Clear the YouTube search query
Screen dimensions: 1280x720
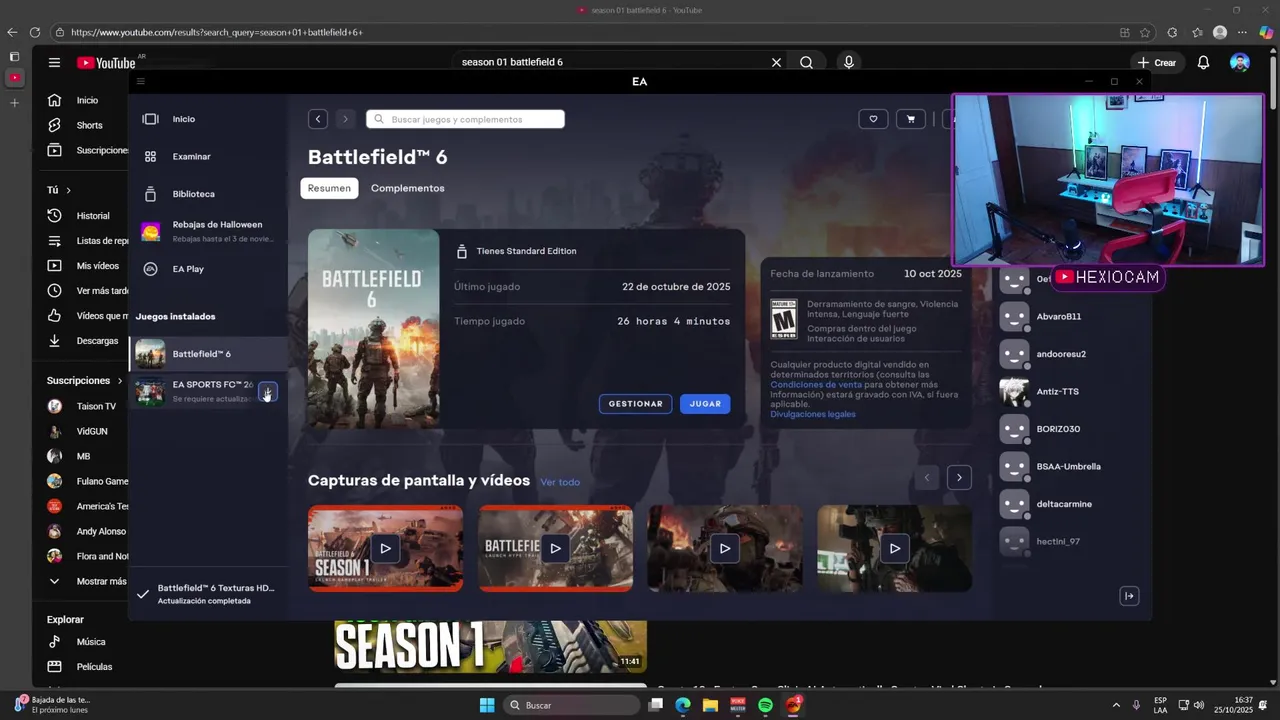point(776,62)
